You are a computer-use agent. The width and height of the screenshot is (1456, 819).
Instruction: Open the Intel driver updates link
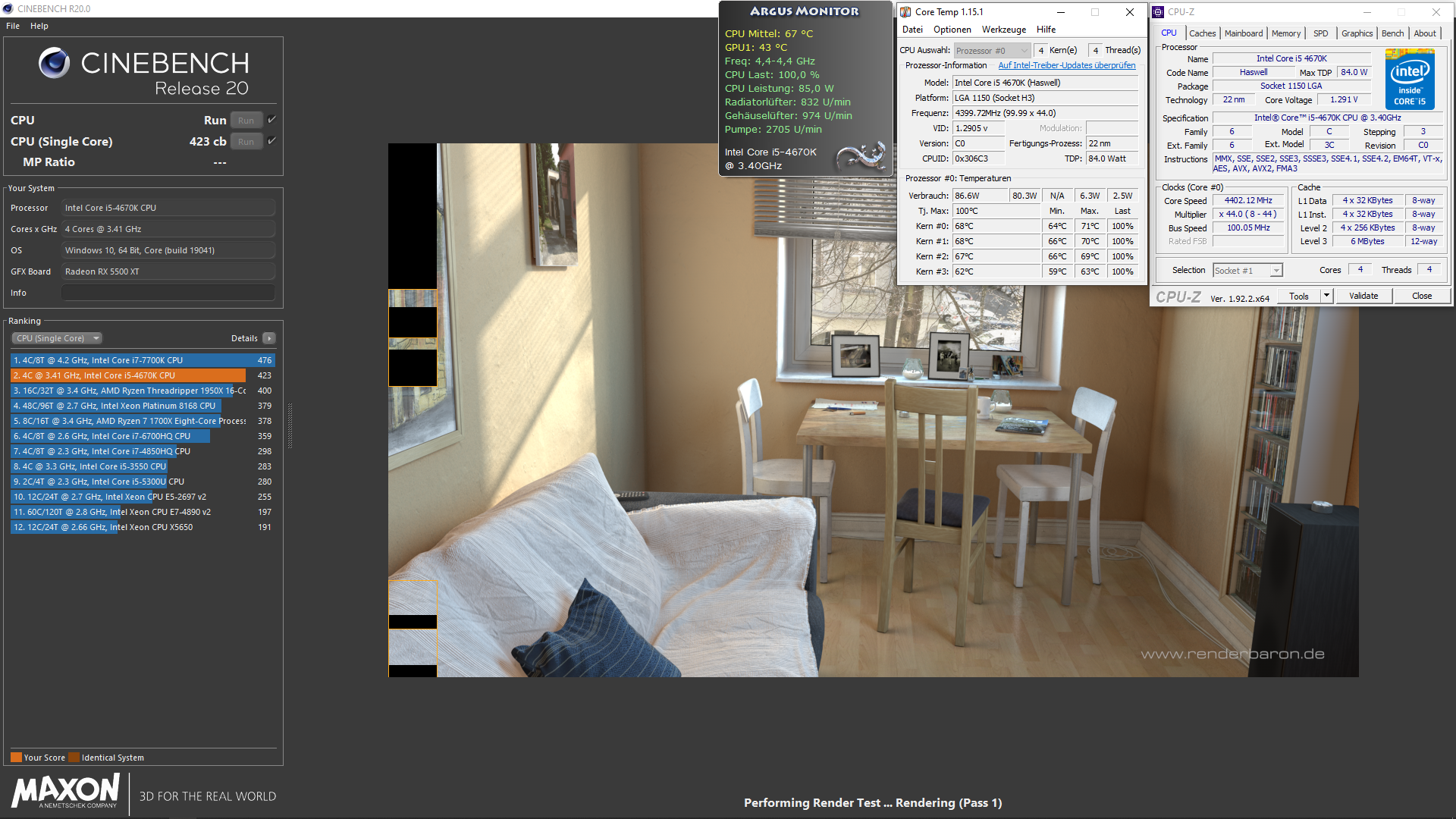pos(1066,65)
